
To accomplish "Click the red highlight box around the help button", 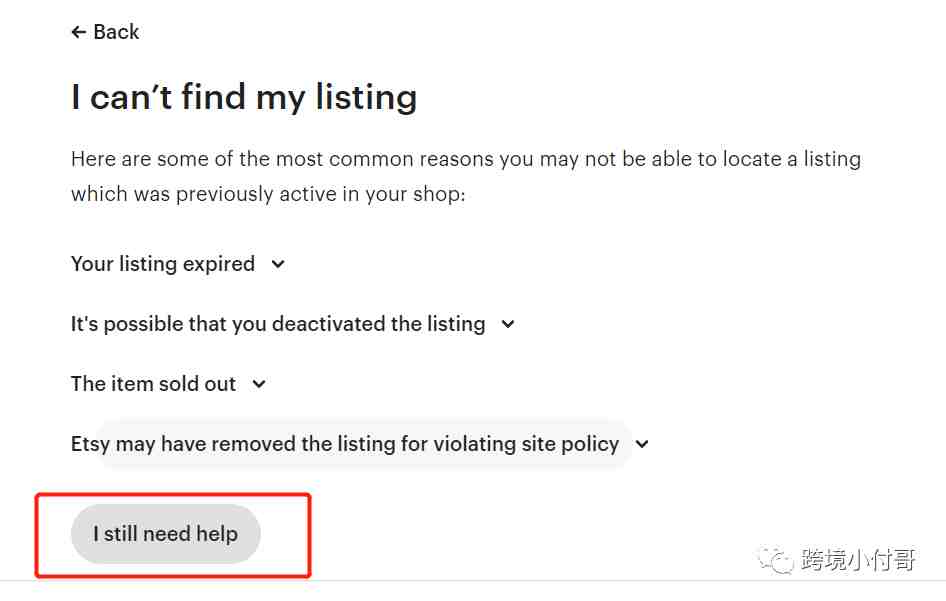I will (x=173, y=535).
